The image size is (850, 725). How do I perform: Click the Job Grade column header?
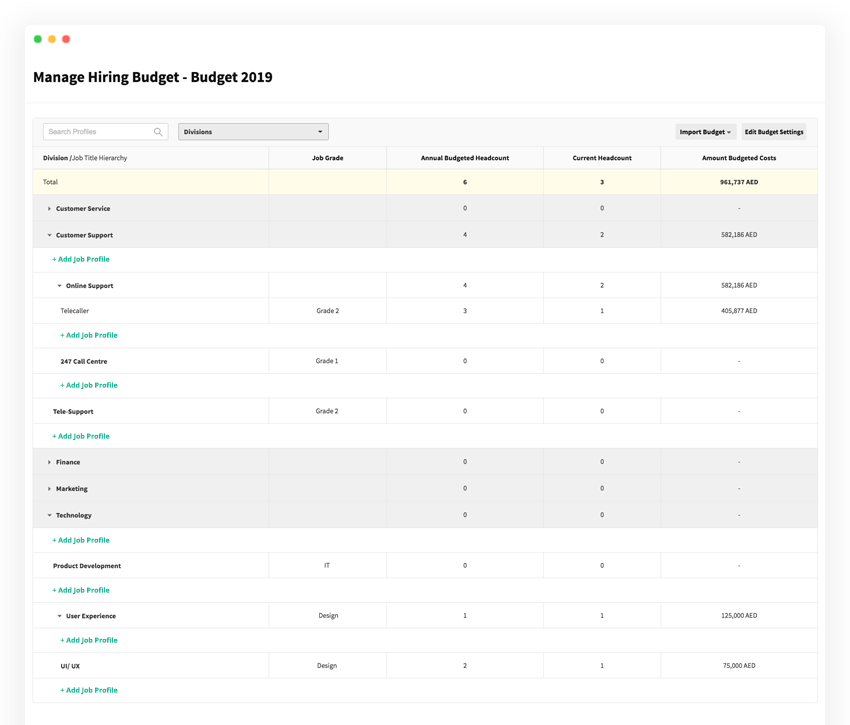pos(327,158)
